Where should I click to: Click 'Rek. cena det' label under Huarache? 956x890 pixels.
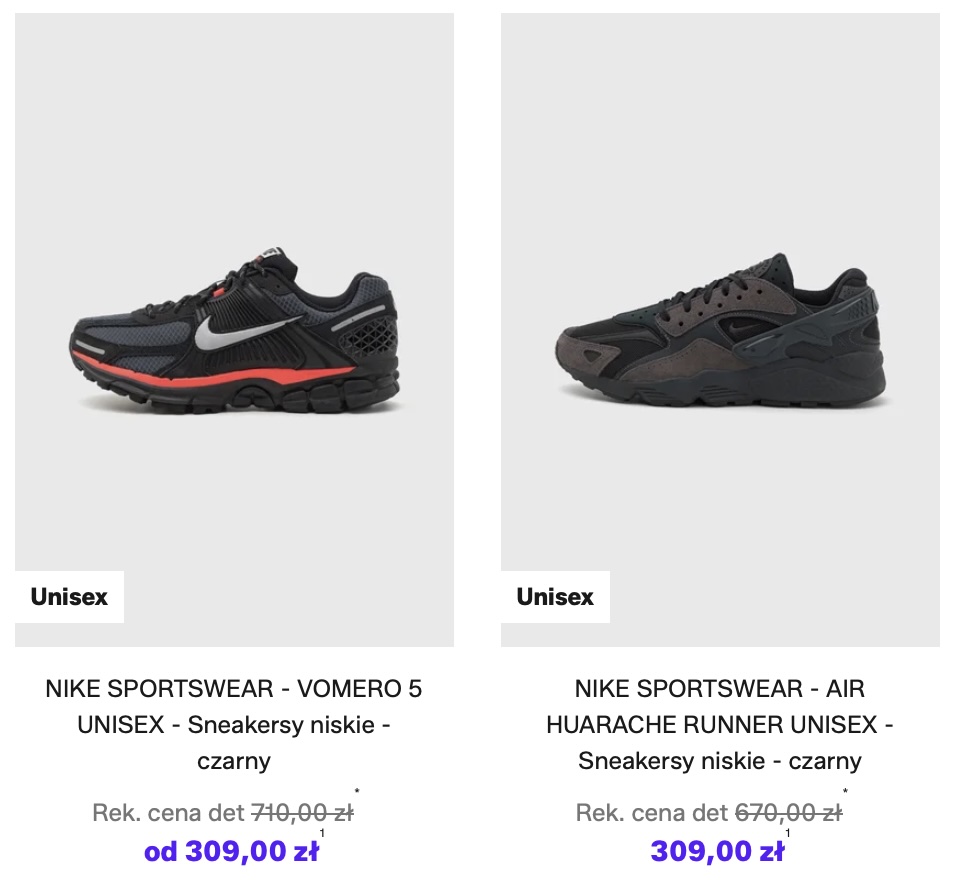pos(652,813)
